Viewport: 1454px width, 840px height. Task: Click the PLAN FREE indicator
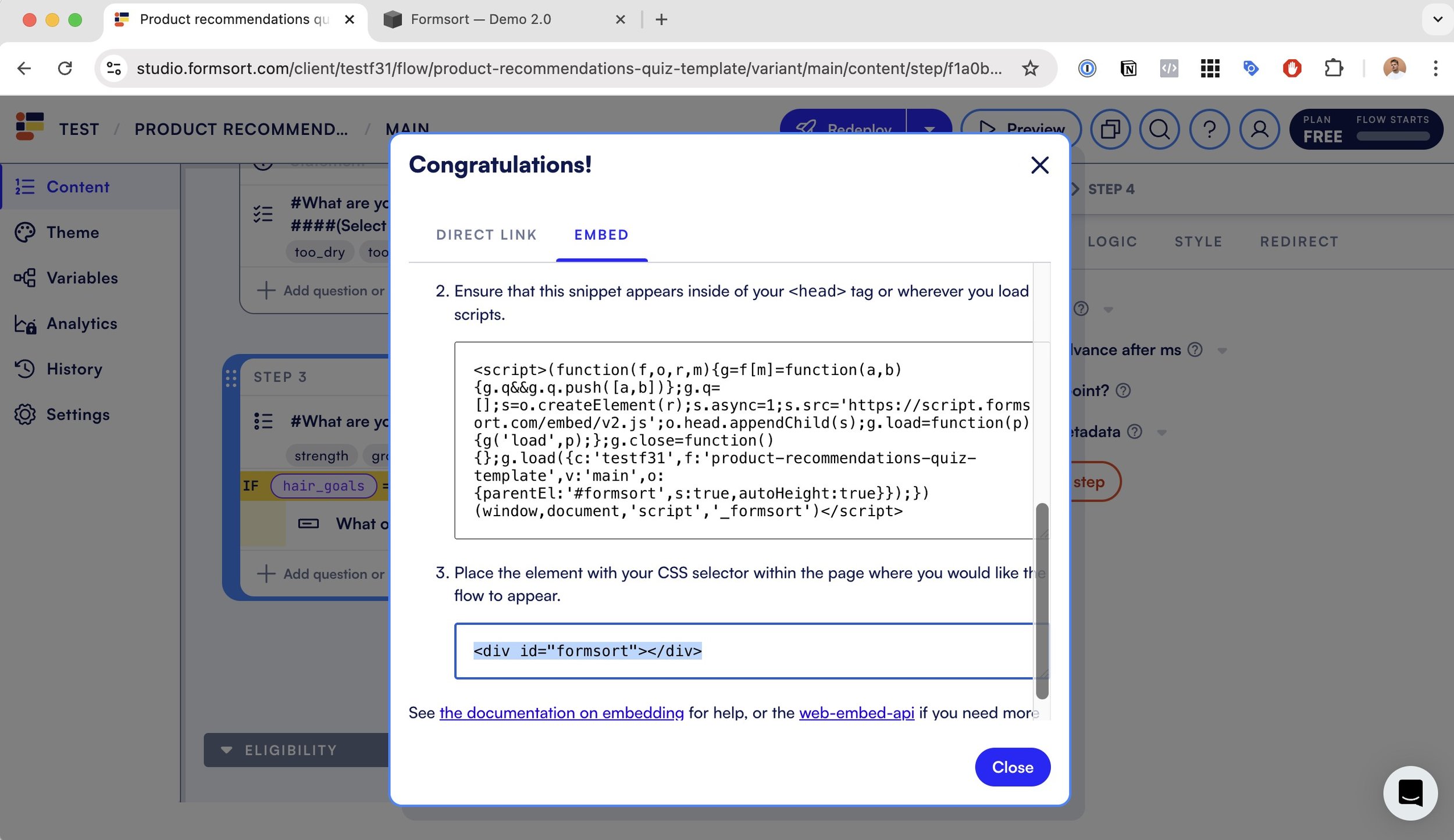[x=1323, y=129]
